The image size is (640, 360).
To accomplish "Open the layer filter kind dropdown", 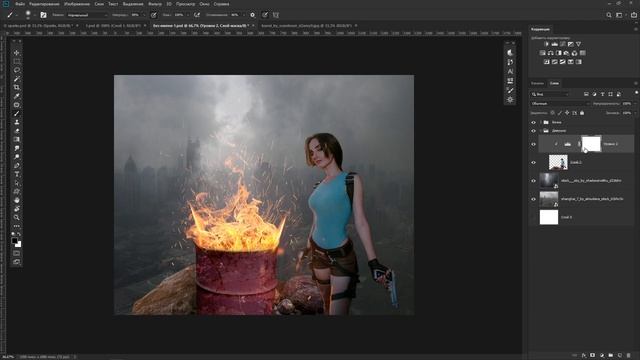I will [549, 94].
